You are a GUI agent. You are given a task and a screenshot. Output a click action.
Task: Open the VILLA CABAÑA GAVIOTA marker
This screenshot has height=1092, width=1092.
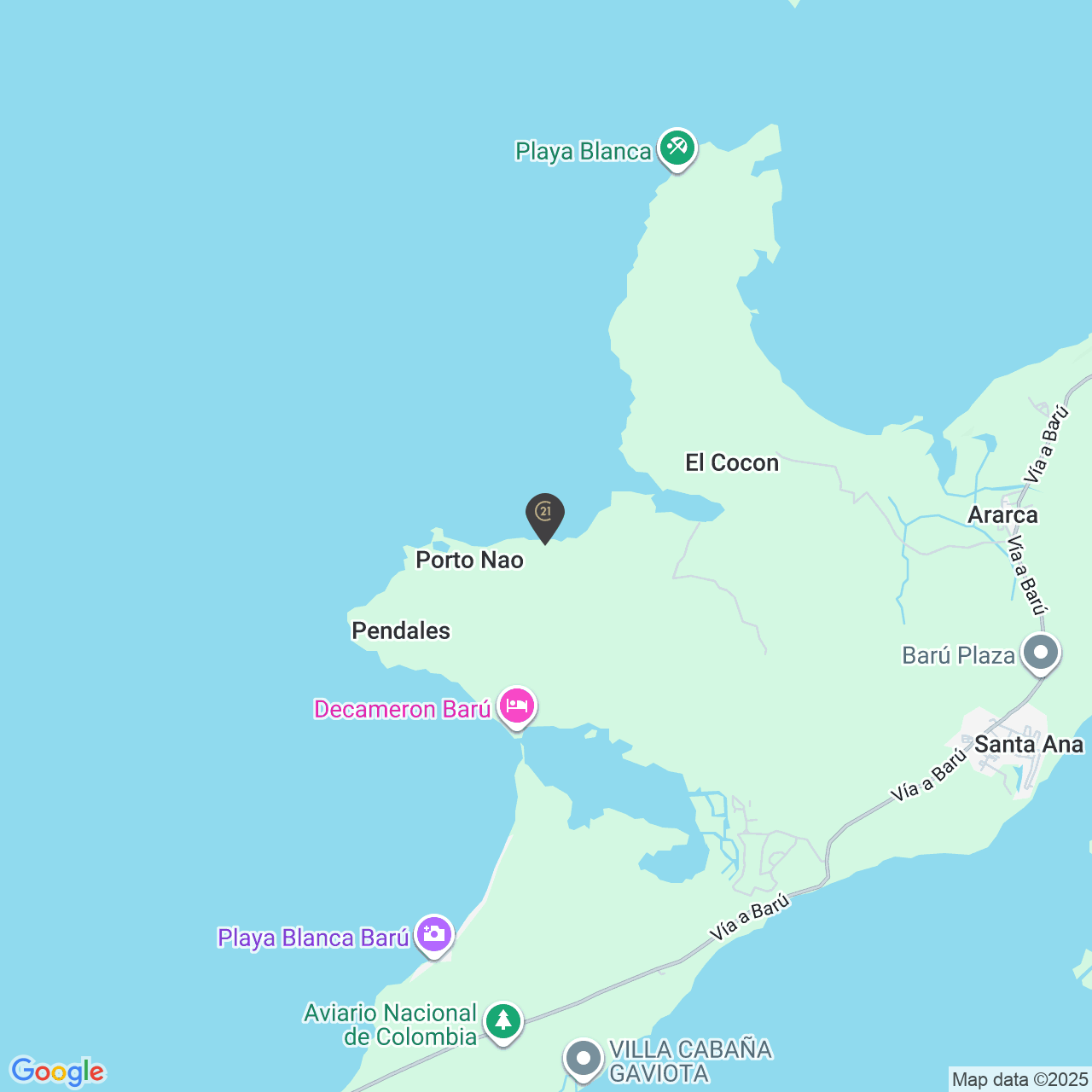pyautogui.click(x=584, y=1060)
